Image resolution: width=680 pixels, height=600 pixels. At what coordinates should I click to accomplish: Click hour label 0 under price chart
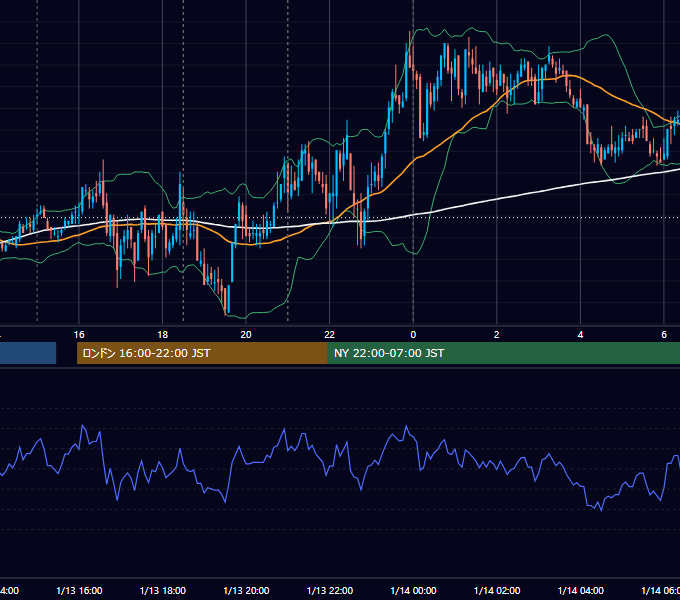point(413,335)
